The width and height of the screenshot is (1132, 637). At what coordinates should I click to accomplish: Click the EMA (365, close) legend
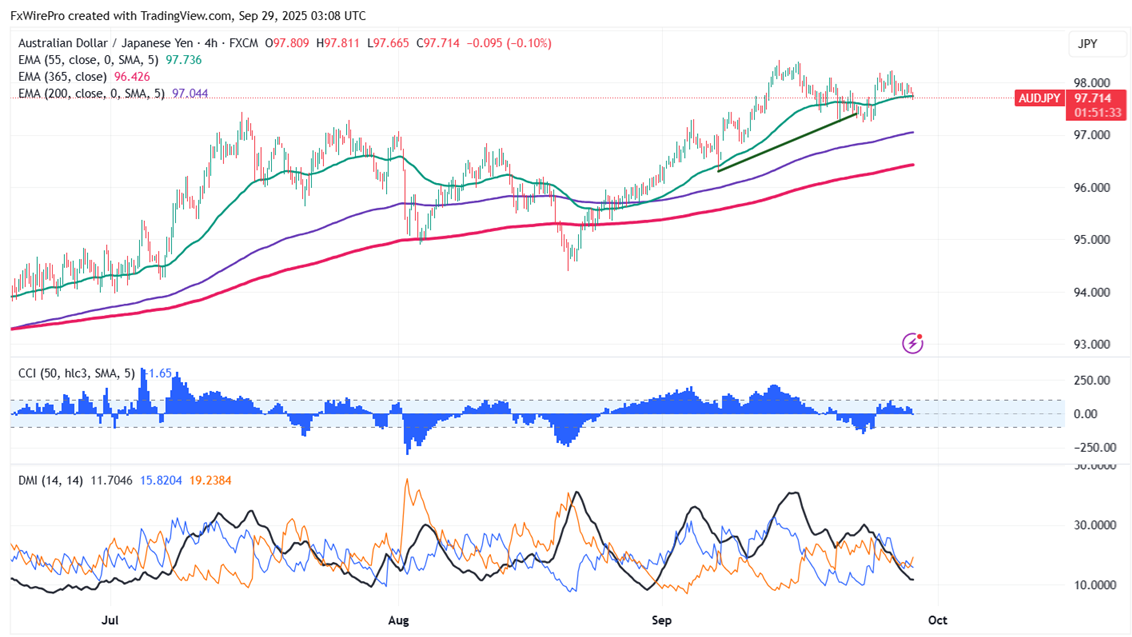(62, 77)
